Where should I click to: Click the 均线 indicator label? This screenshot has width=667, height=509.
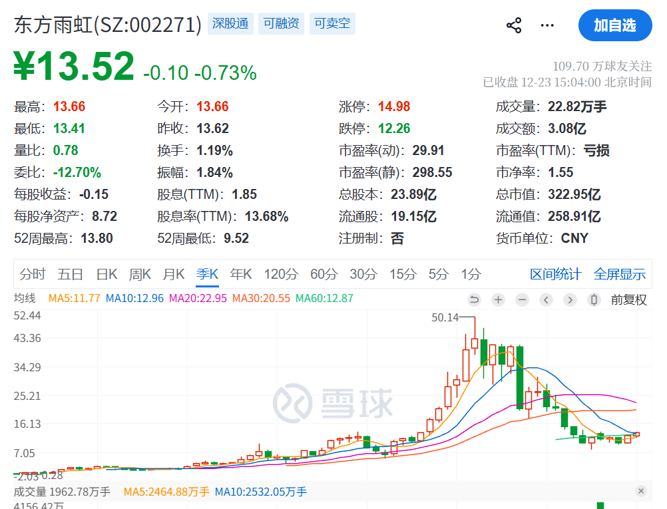(25, 299)
